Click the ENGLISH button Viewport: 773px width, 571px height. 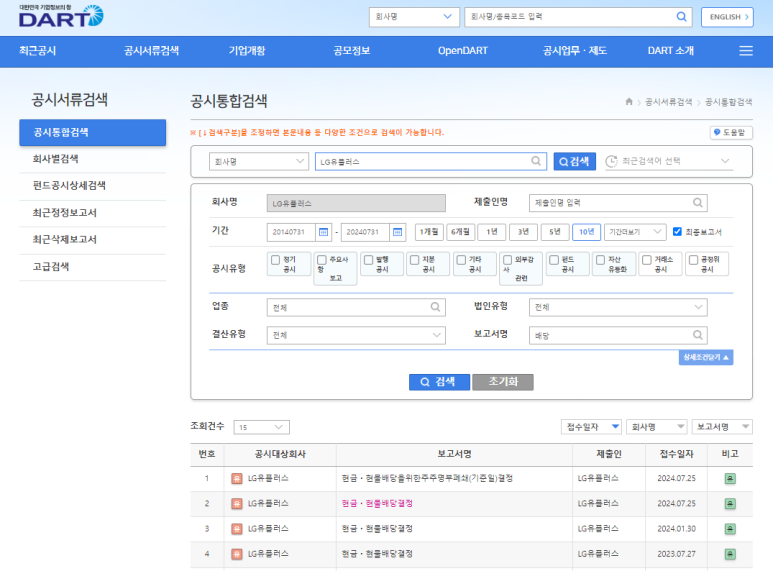tap(728, 17)
